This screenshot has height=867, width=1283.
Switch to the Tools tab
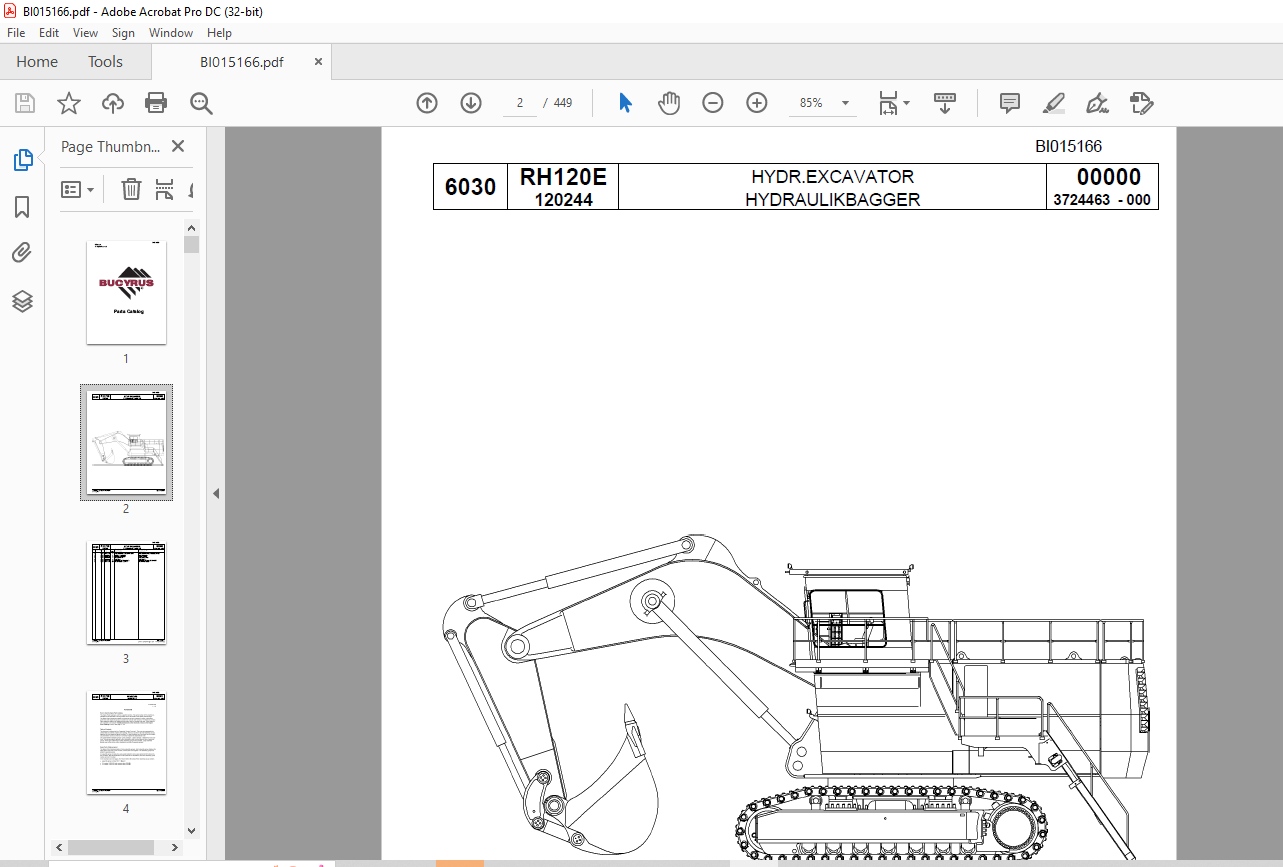point(105,62)
